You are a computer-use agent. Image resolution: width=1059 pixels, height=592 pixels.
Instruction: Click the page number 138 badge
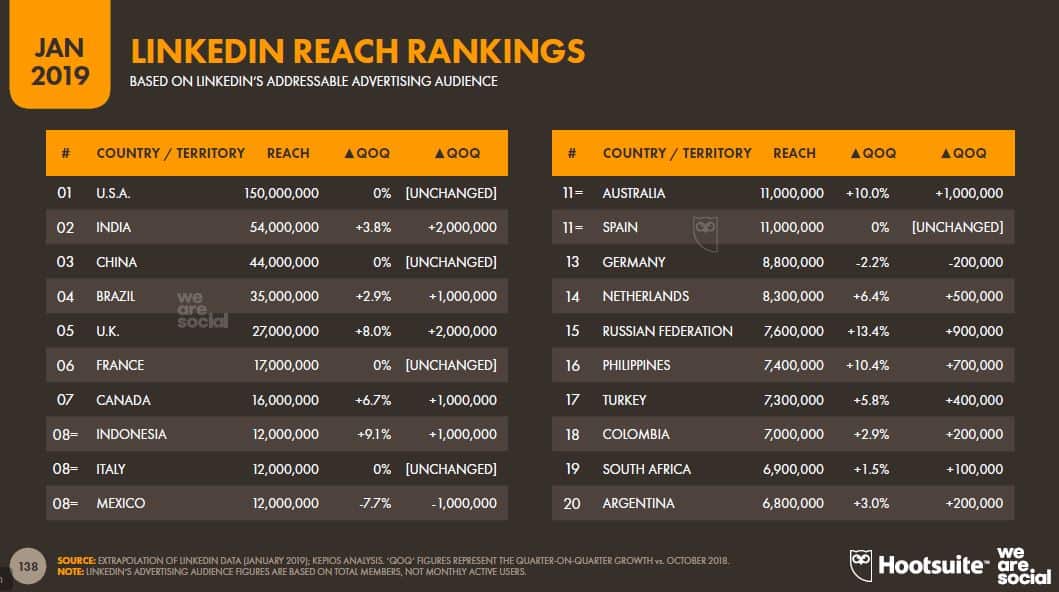tap(28, 567)
